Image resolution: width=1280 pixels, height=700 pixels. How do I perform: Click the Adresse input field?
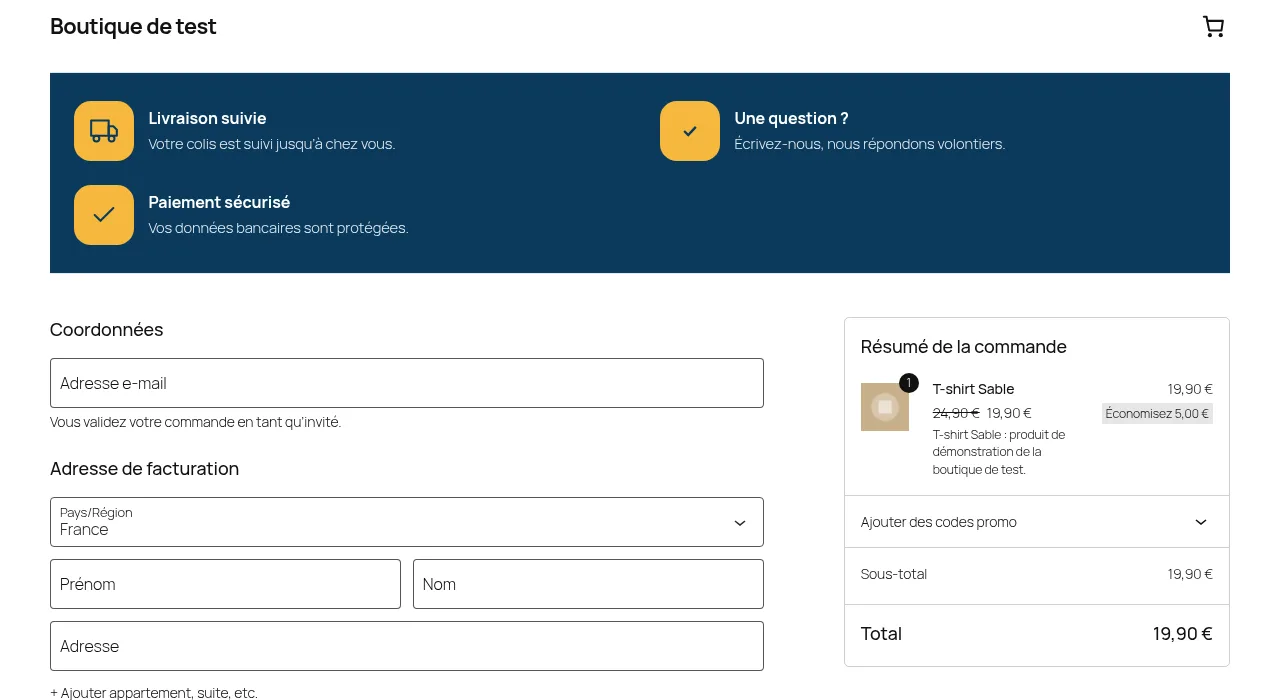tap(407, 646)
